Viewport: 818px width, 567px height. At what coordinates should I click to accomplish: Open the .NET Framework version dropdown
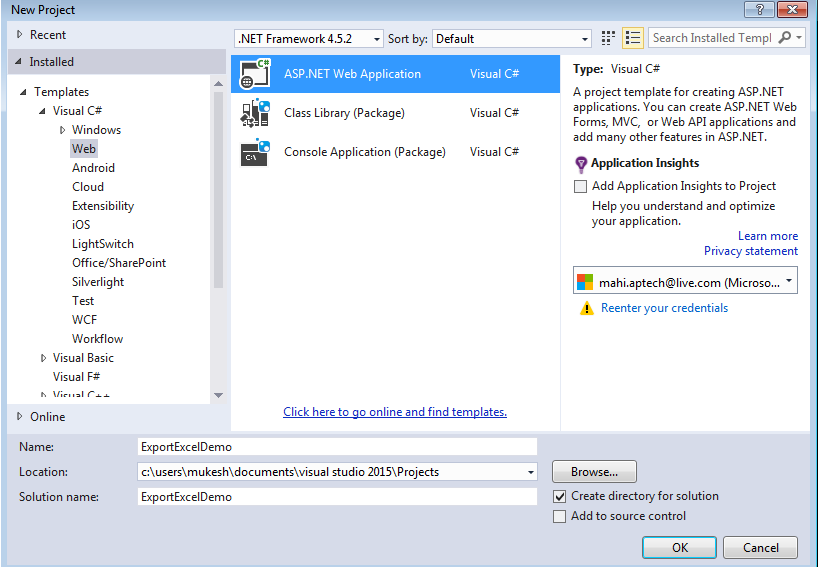[309, 39]
